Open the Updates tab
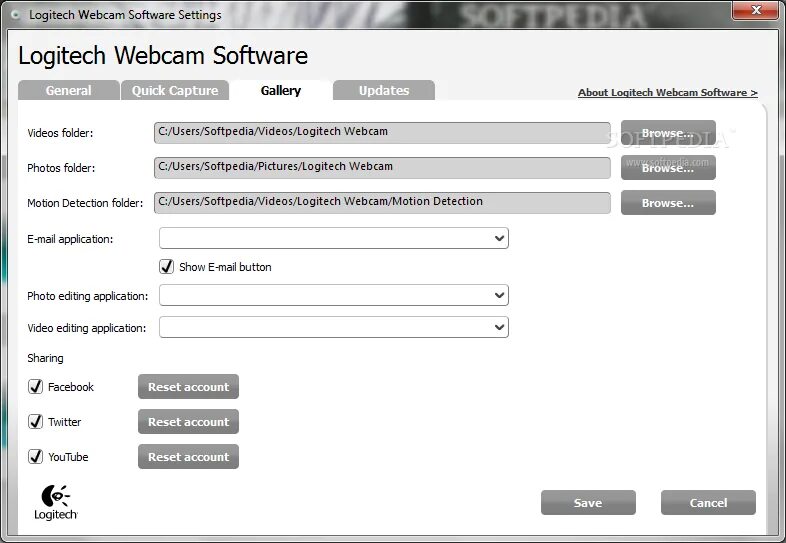Image resolution: width=786 pixels, height=543 pixels. (x=384, y=90)
